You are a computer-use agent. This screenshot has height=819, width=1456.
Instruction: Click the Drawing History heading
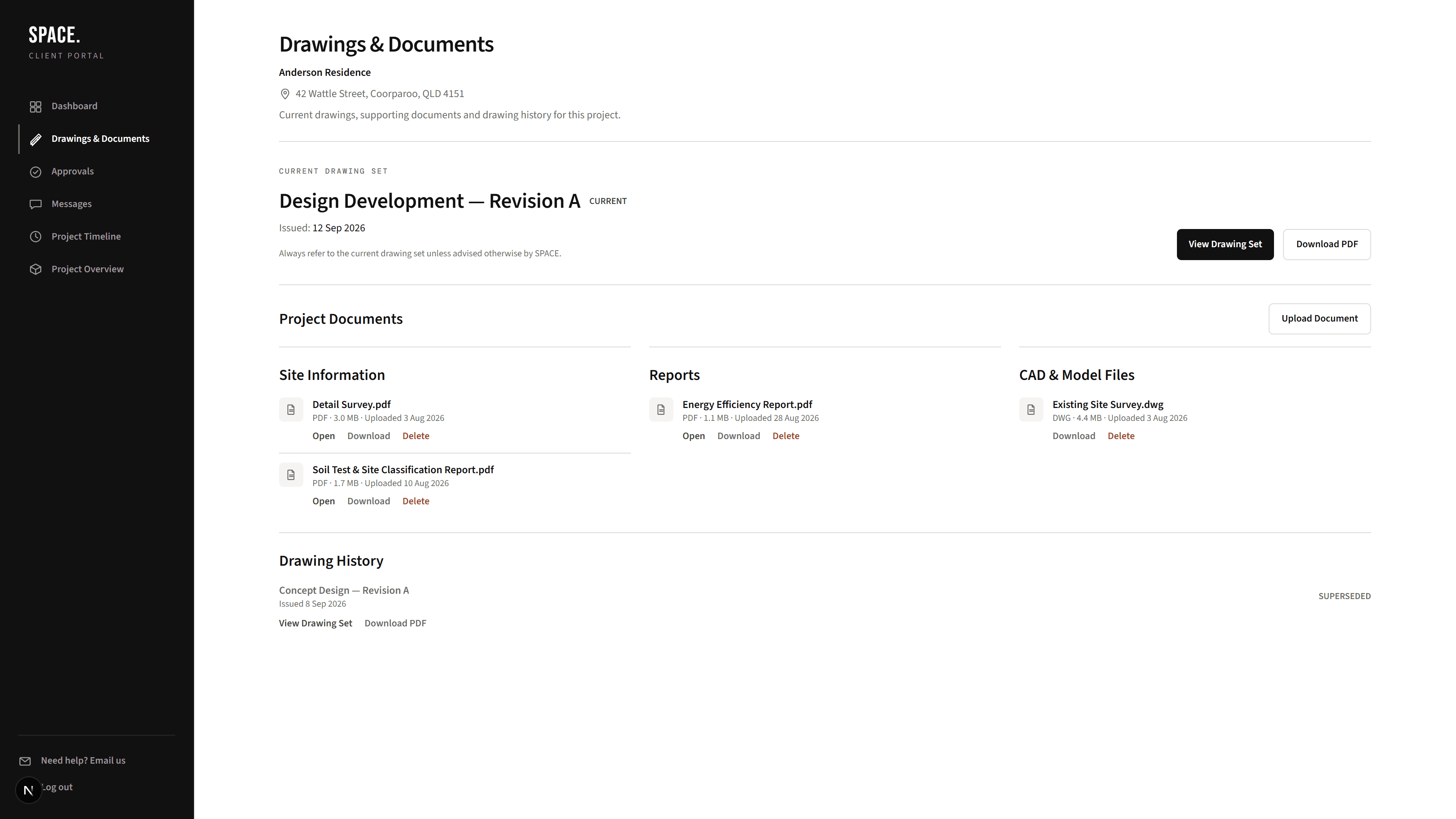[x=331, y=561]
